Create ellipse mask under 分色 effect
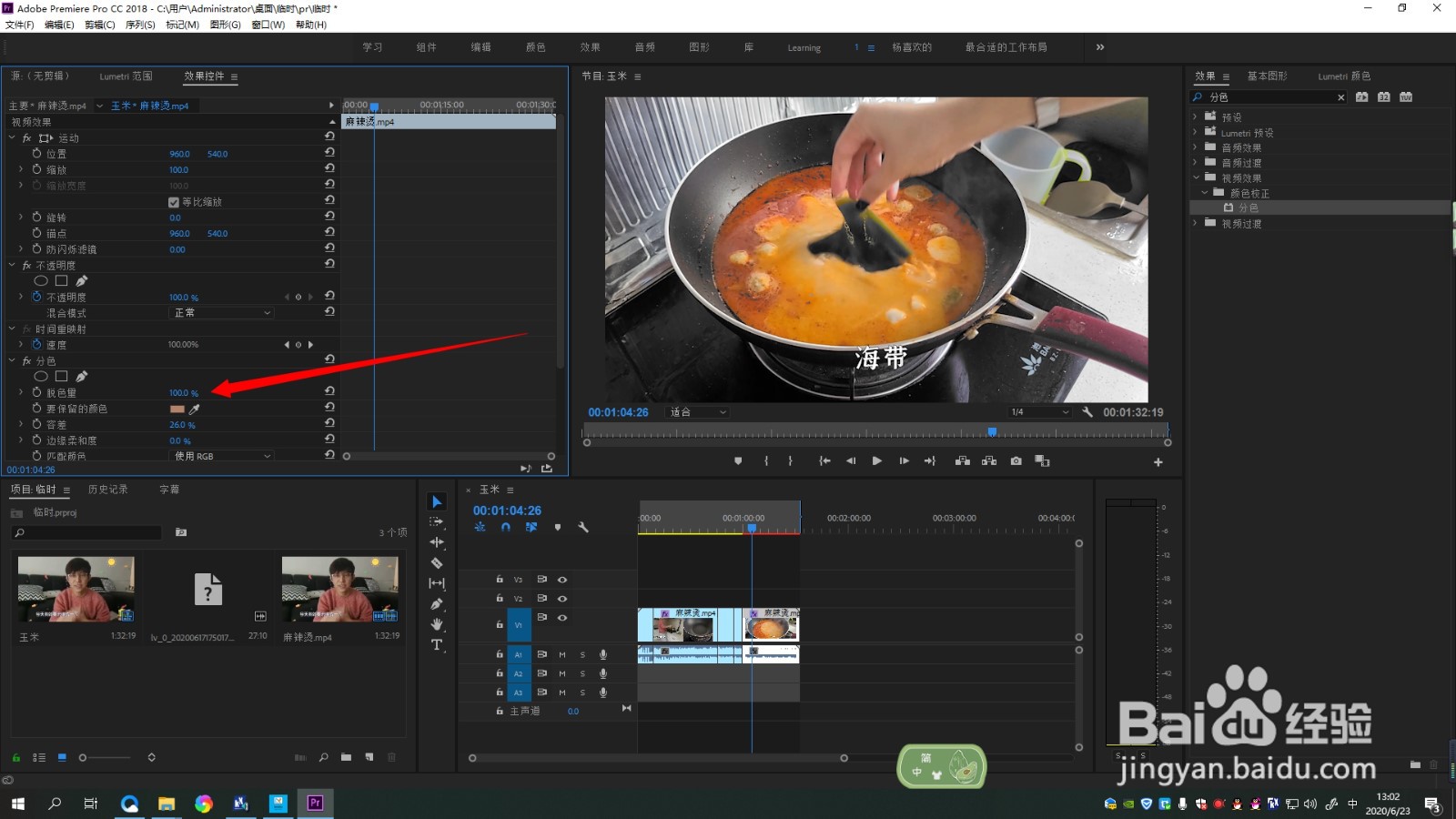Image resolution: width=1456 pixels, height=819 pixels. pos(41,376)
